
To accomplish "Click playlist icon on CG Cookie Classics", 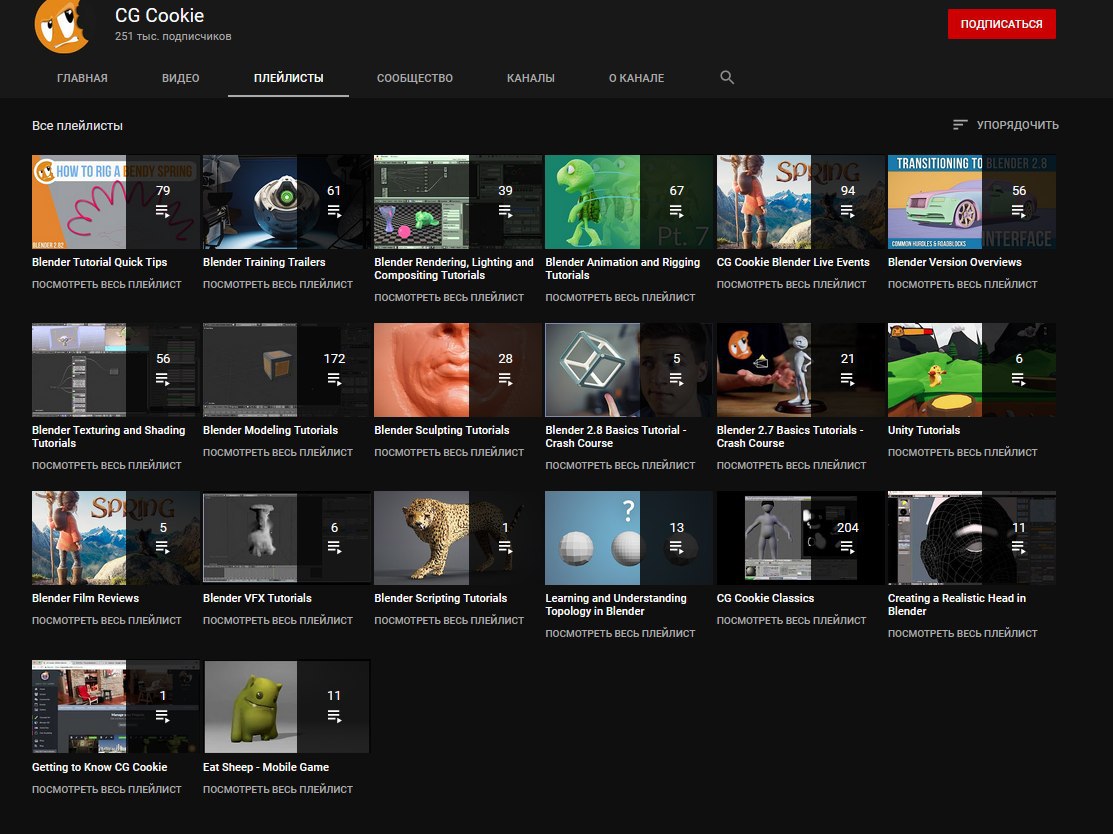I will point(847,548).
